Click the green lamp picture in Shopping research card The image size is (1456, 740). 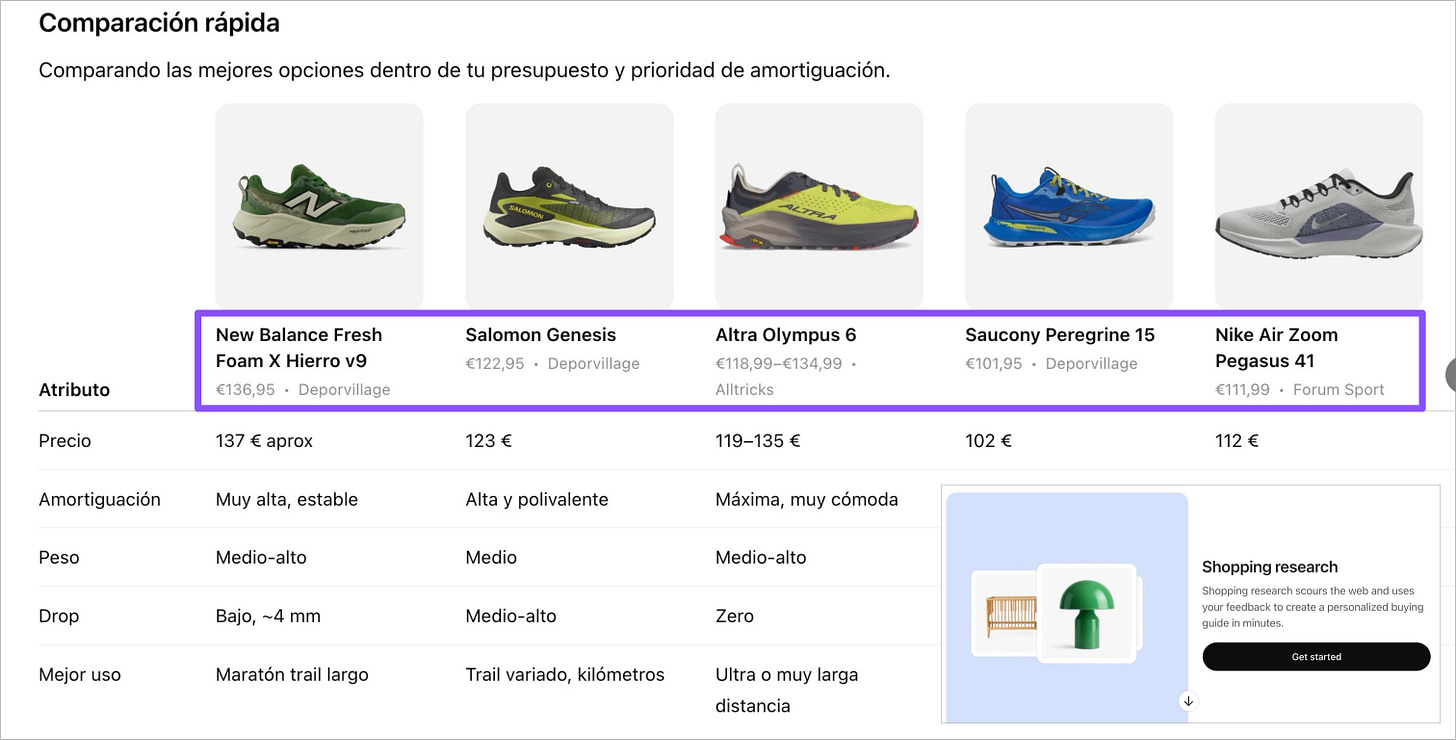(x=1086, y=614)
